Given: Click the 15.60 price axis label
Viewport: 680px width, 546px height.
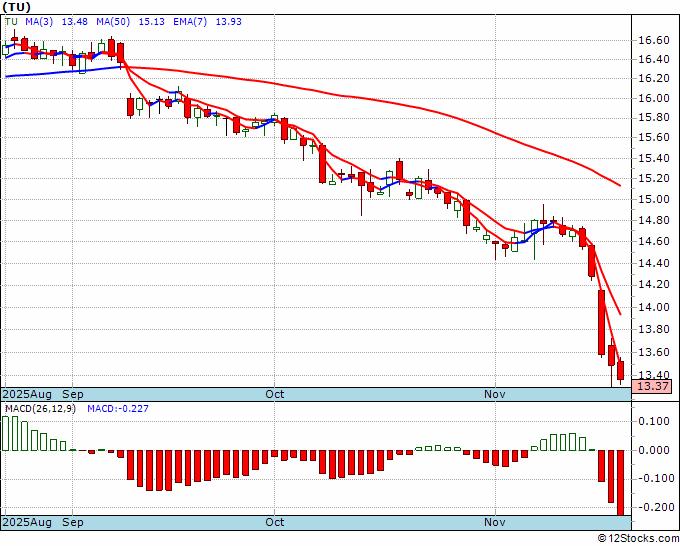Looking at the screenshot, I should pyautogui.click(x=654, y=137).
